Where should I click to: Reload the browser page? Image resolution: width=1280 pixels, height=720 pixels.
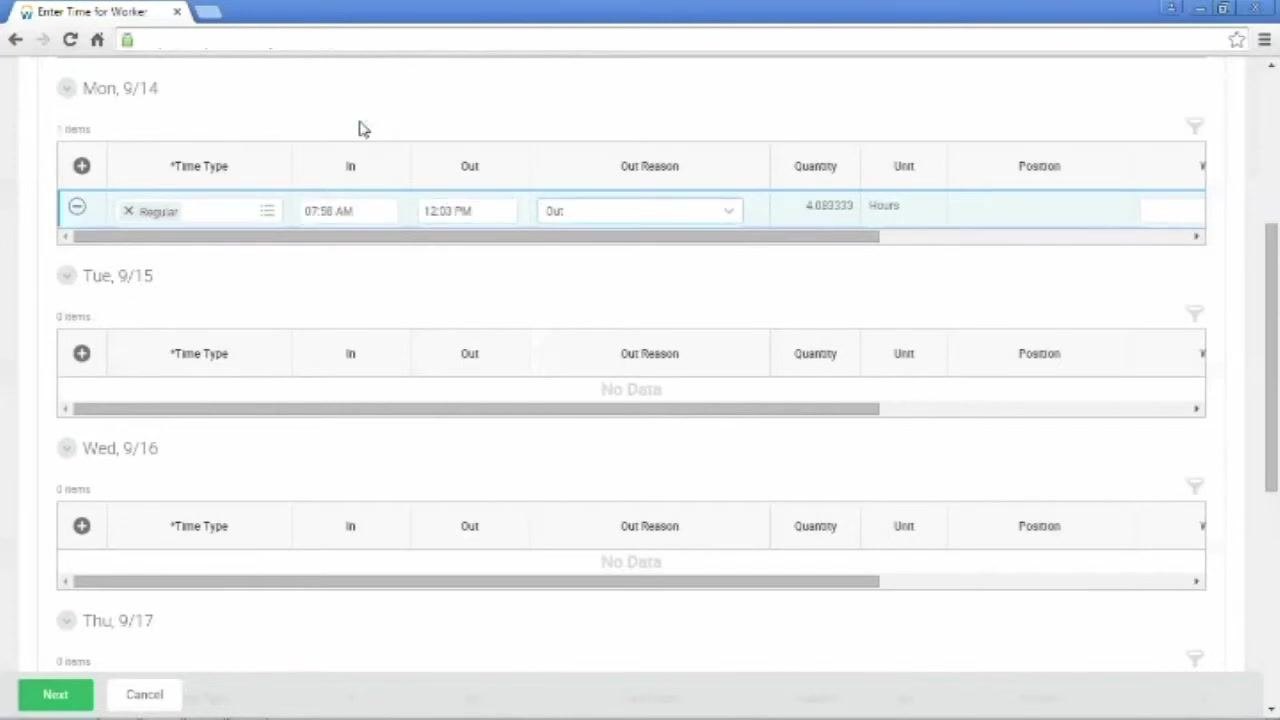coord(70,40)
